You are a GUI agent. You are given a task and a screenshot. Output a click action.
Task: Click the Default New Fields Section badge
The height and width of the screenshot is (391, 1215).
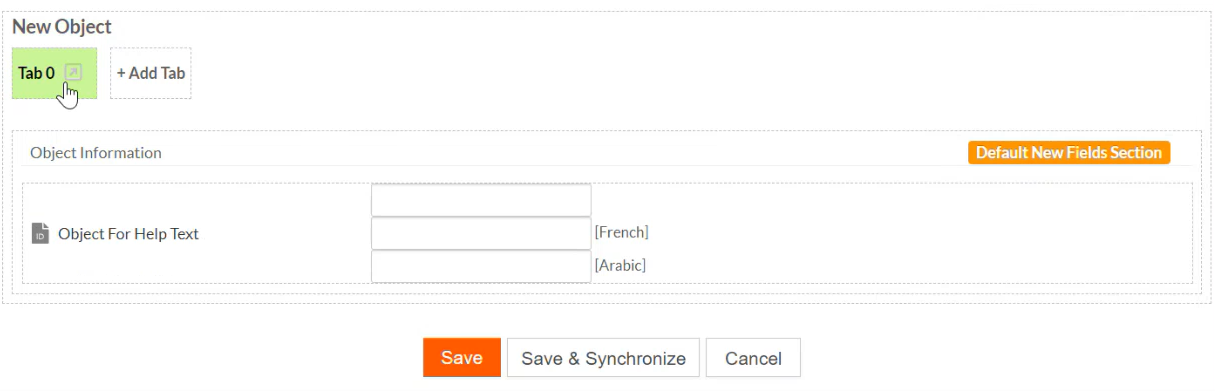coord(1069,153)
